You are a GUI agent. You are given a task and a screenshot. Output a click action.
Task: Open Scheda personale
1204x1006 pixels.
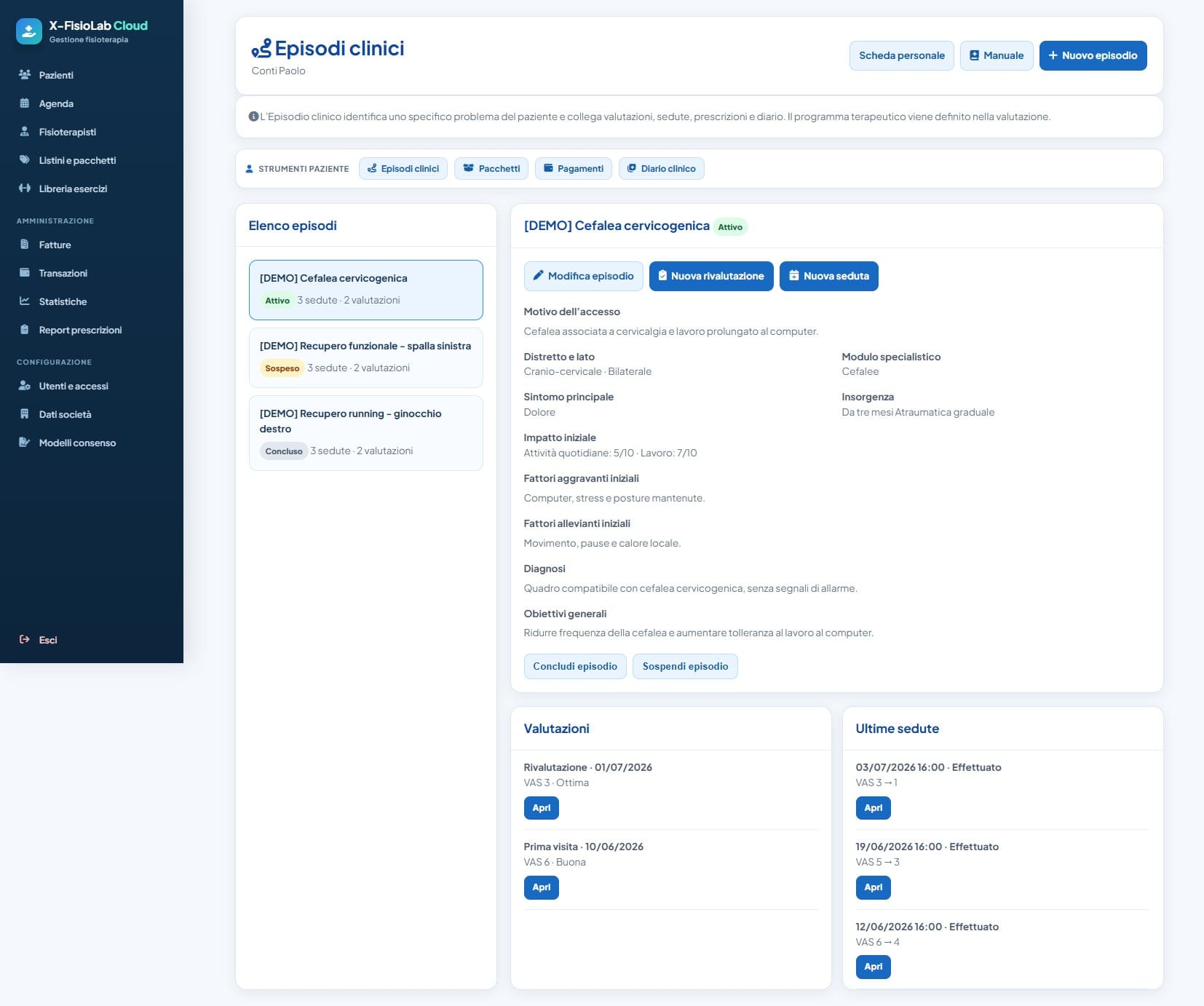point(901,55)
